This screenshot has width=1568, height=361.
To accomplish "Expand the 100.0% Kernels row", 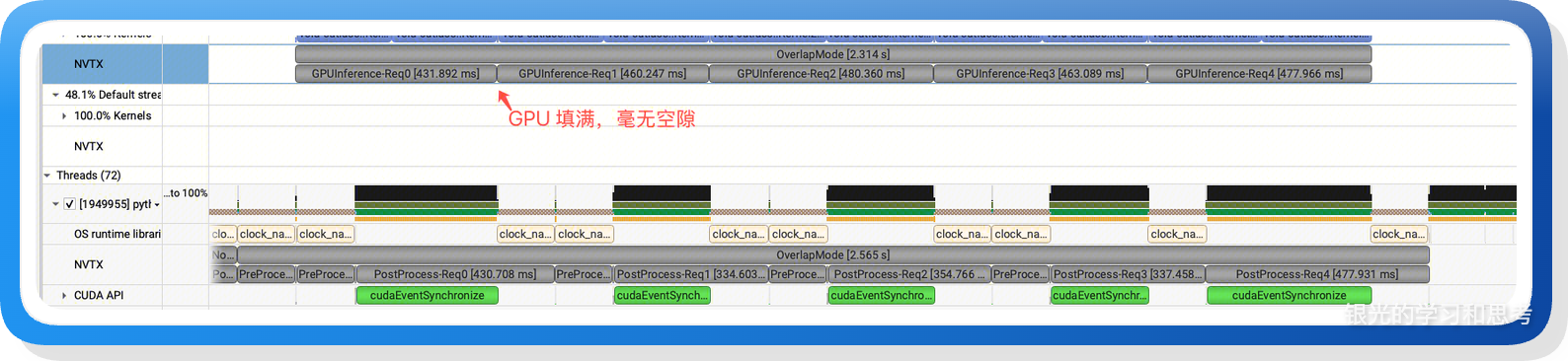I will [x=64, y=116].
